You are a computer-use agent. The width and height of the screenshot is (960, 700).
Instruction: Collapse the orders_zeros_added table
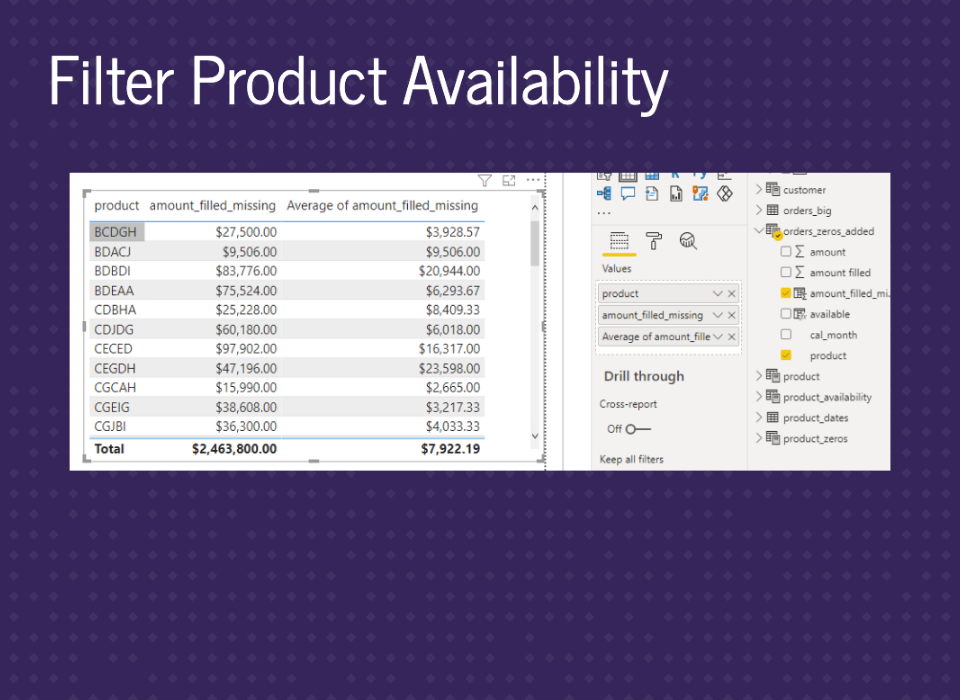[x=759, y=231]
